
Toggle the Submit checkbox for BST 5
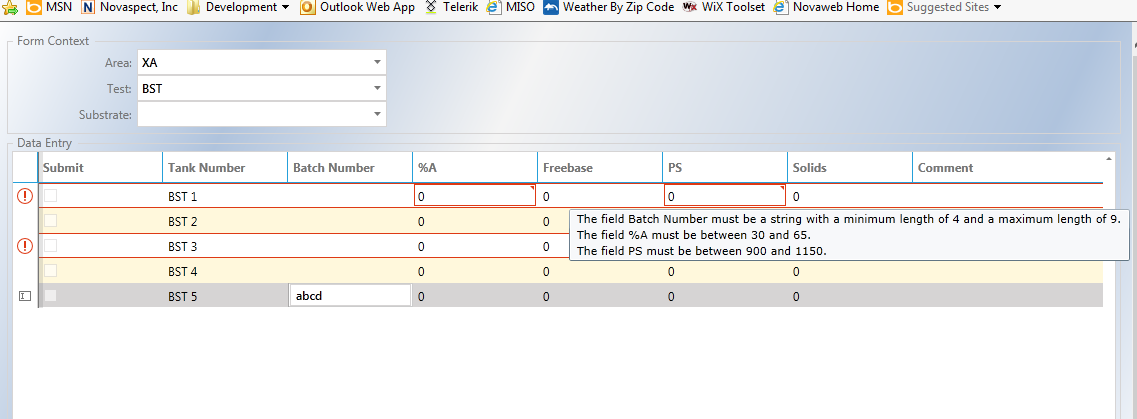(50, 296)
